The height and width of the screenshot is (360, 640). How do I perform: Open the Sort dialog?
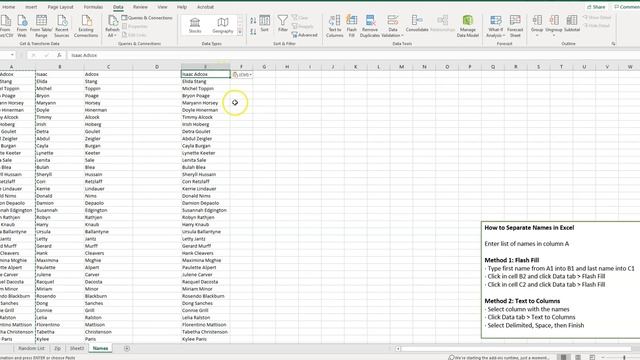[x=264, y=23]
